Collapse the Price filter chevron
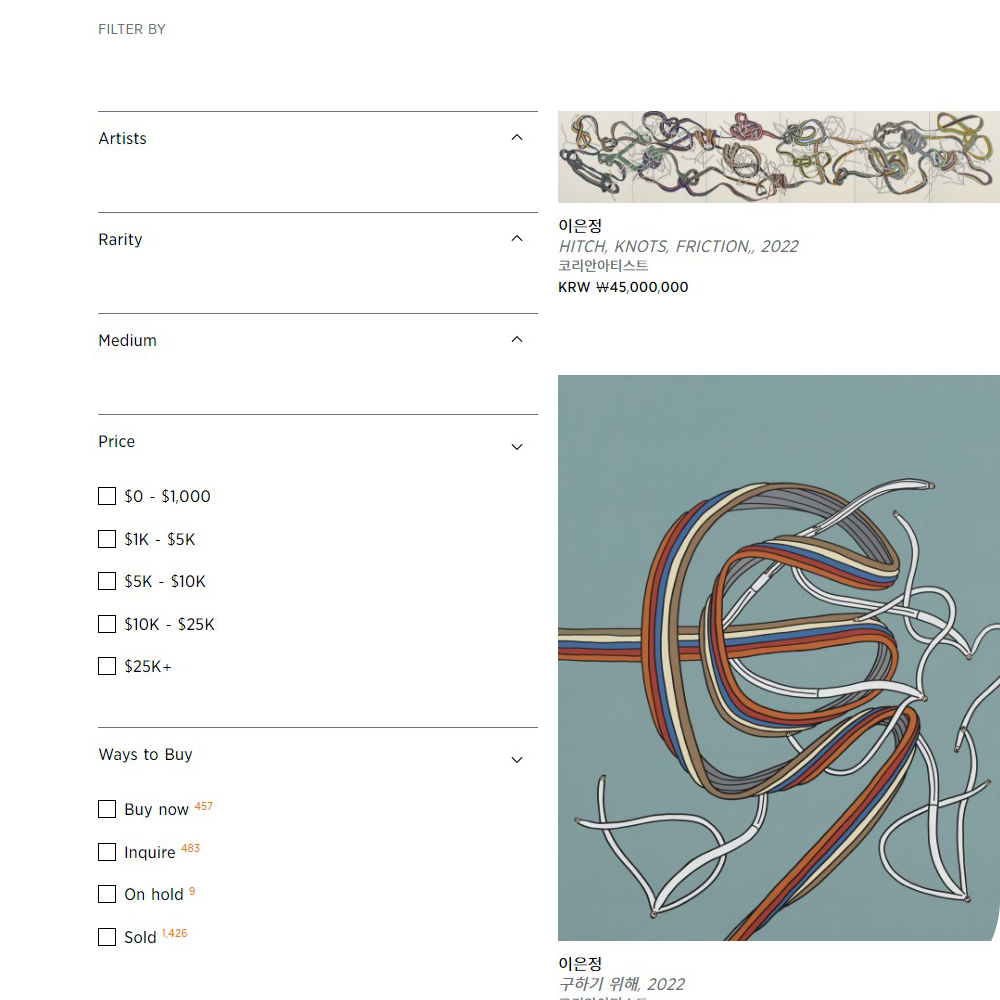The height and width of the screenshot is (1000, 1000). point(517,446)
